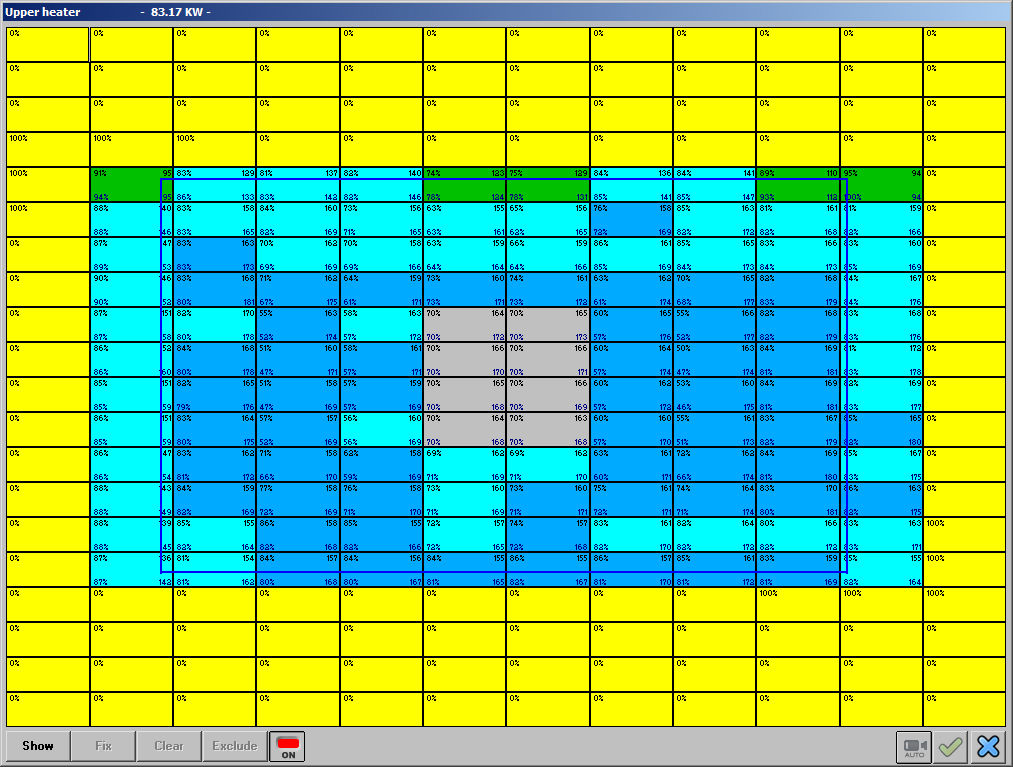Click the Fix button
Viewport: 1013px width, 767px height.
[103, 746]
